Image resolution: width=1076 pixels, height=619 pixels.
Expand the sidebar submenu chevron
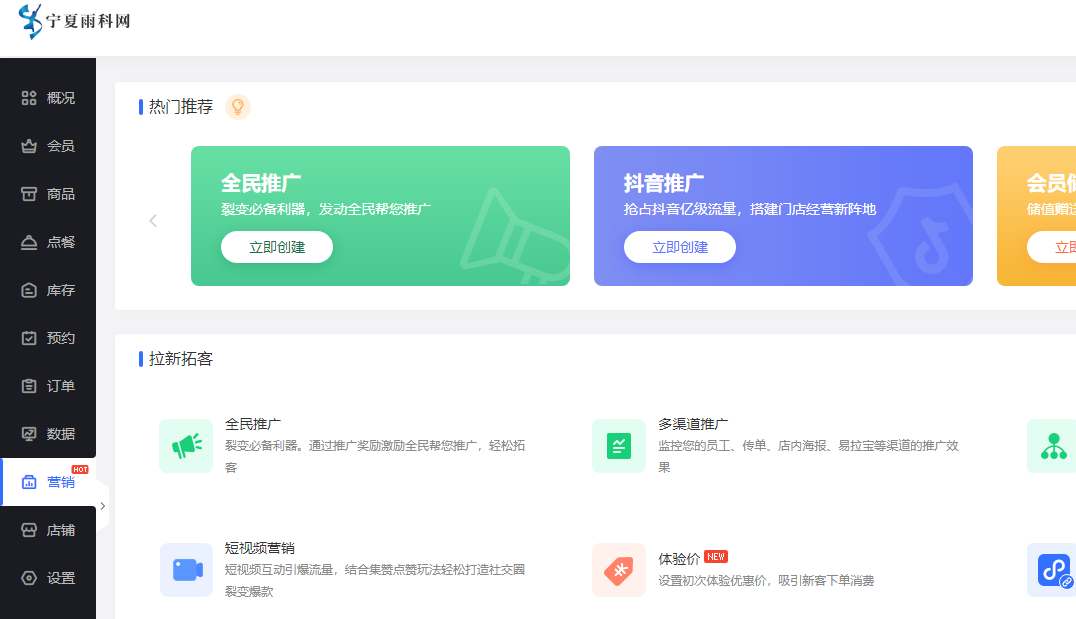[103, 506]
